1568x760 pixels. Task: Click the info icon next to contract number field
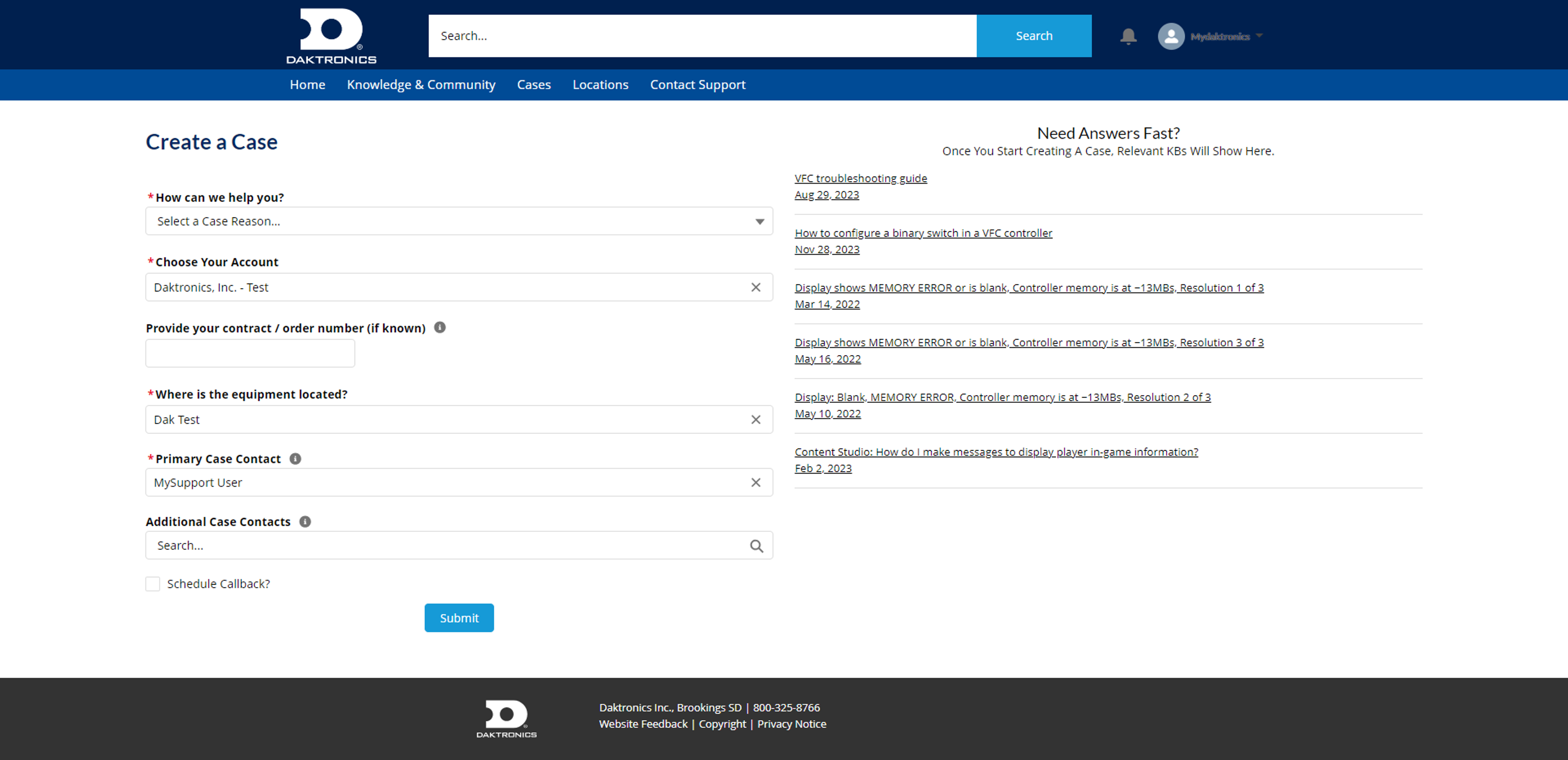point(440,327)
